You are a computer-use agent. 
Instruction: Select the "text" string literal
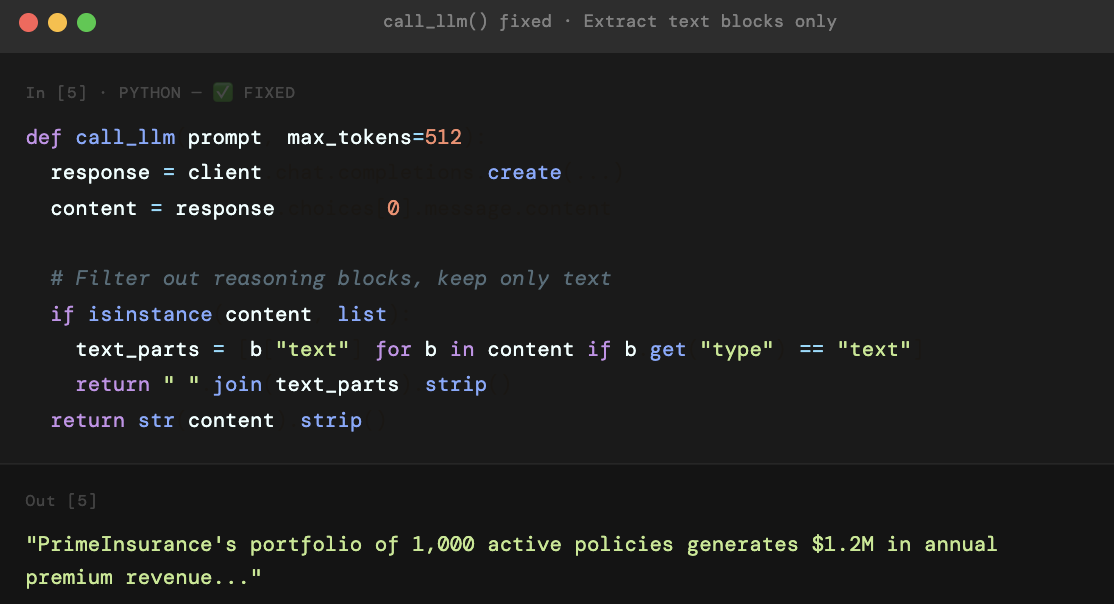coord(313,349)
